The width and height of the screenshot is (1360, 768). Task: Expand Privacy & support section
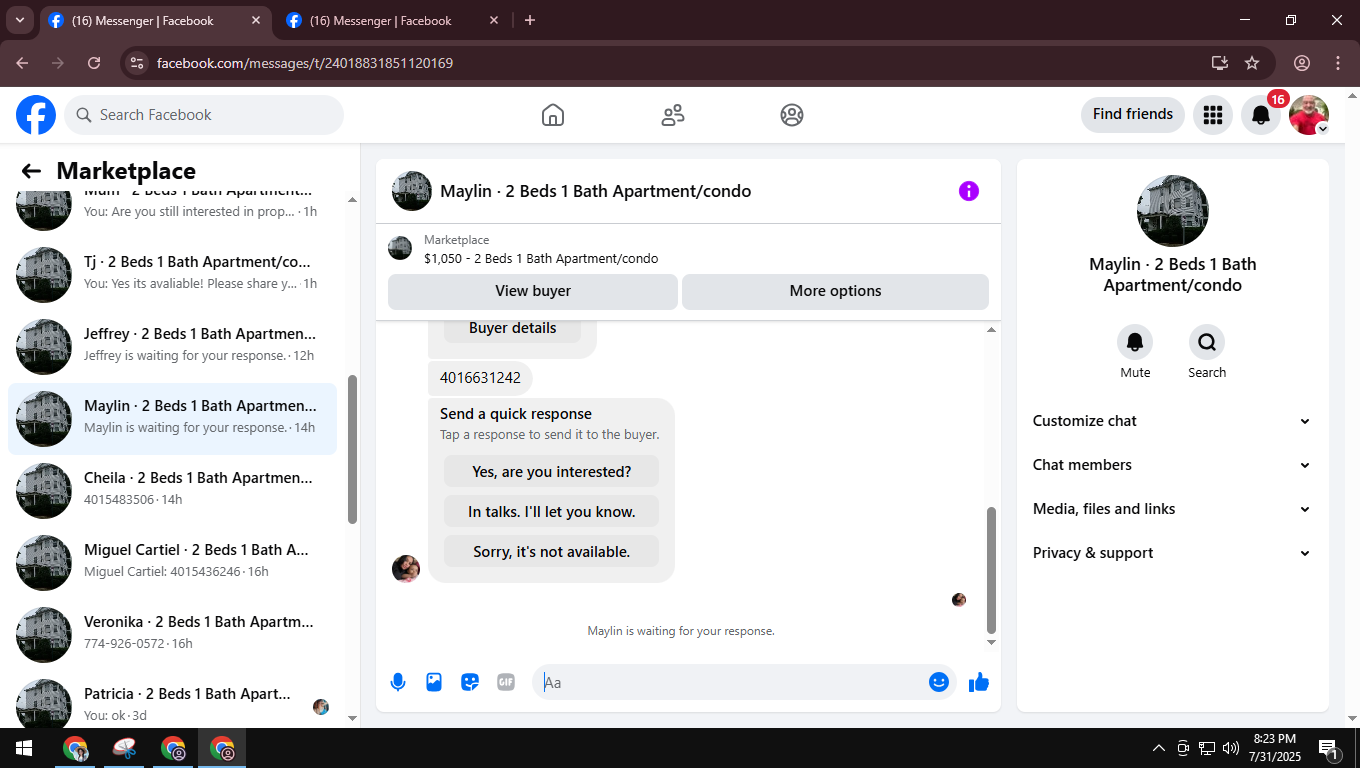[1172, 553]
